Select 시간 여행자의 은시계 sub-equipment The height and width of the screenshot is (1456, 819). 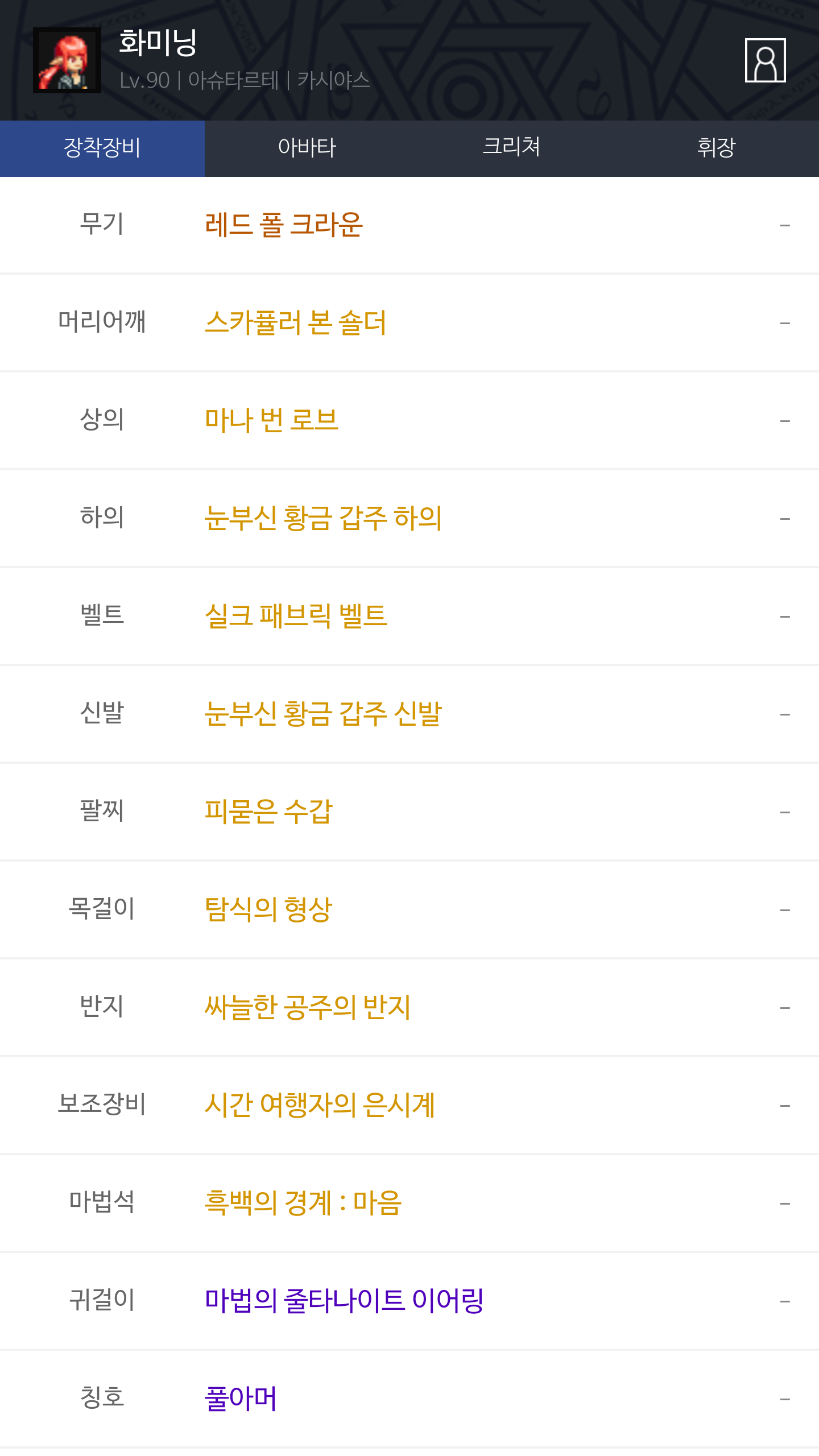[320, 1106]
